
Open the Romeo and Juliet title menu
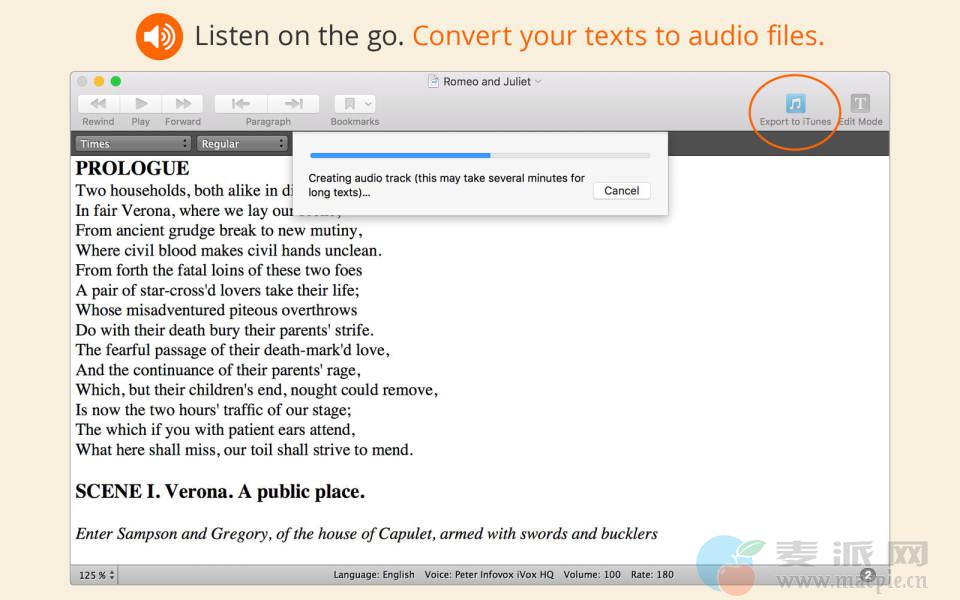[485, 82]
